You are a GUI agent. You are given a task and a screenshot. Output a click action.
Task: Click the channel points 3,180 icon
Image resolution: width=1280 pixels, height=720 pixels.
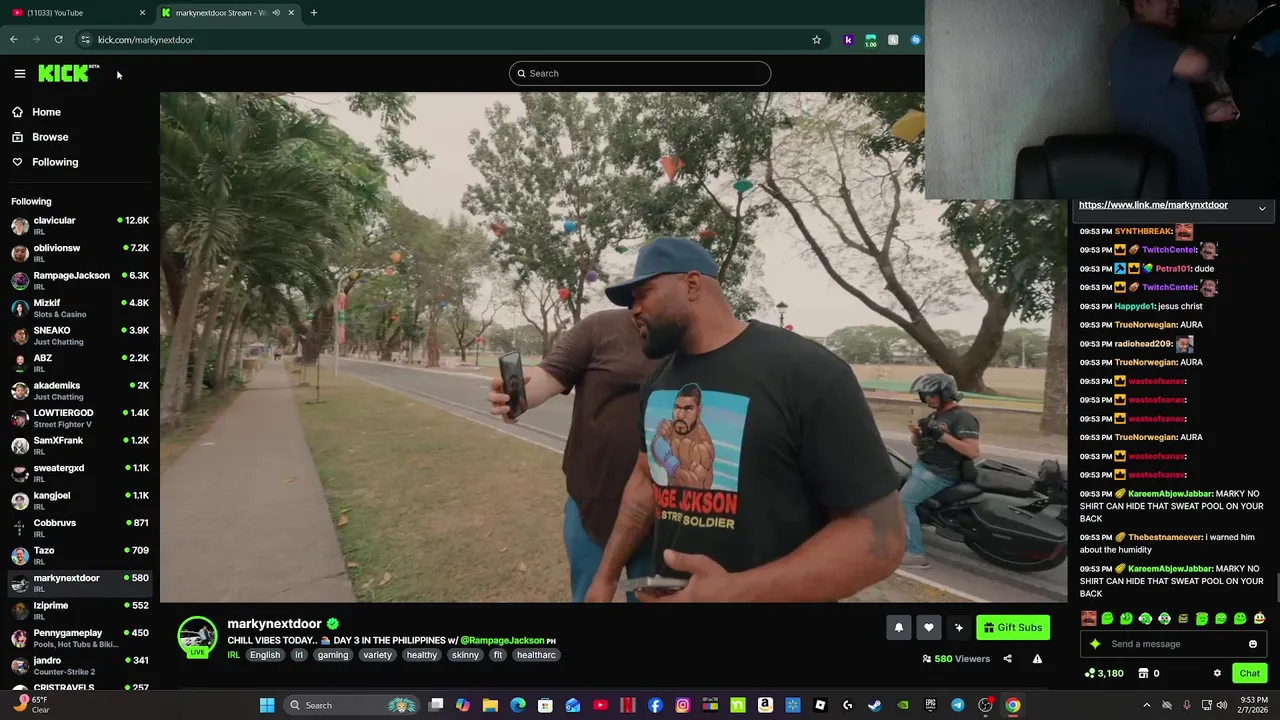pyautogui.click(x=1104, y=673)
